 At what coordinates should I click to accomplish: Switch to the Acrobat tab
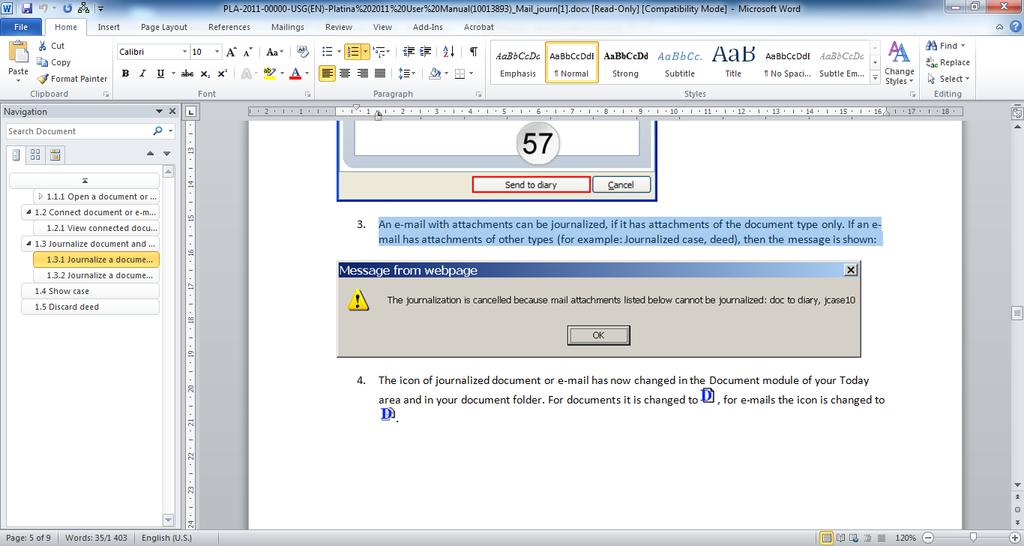479,27
